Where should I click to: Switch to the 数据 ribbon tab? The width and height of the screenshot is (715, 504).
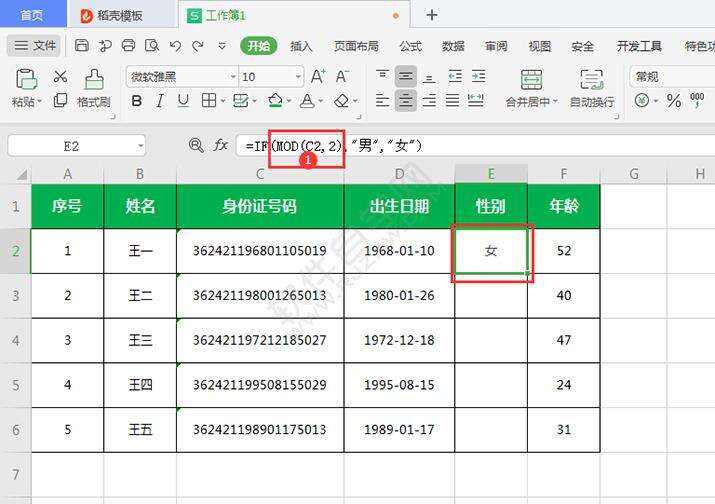pyautogui.click(x=453, y=46)
